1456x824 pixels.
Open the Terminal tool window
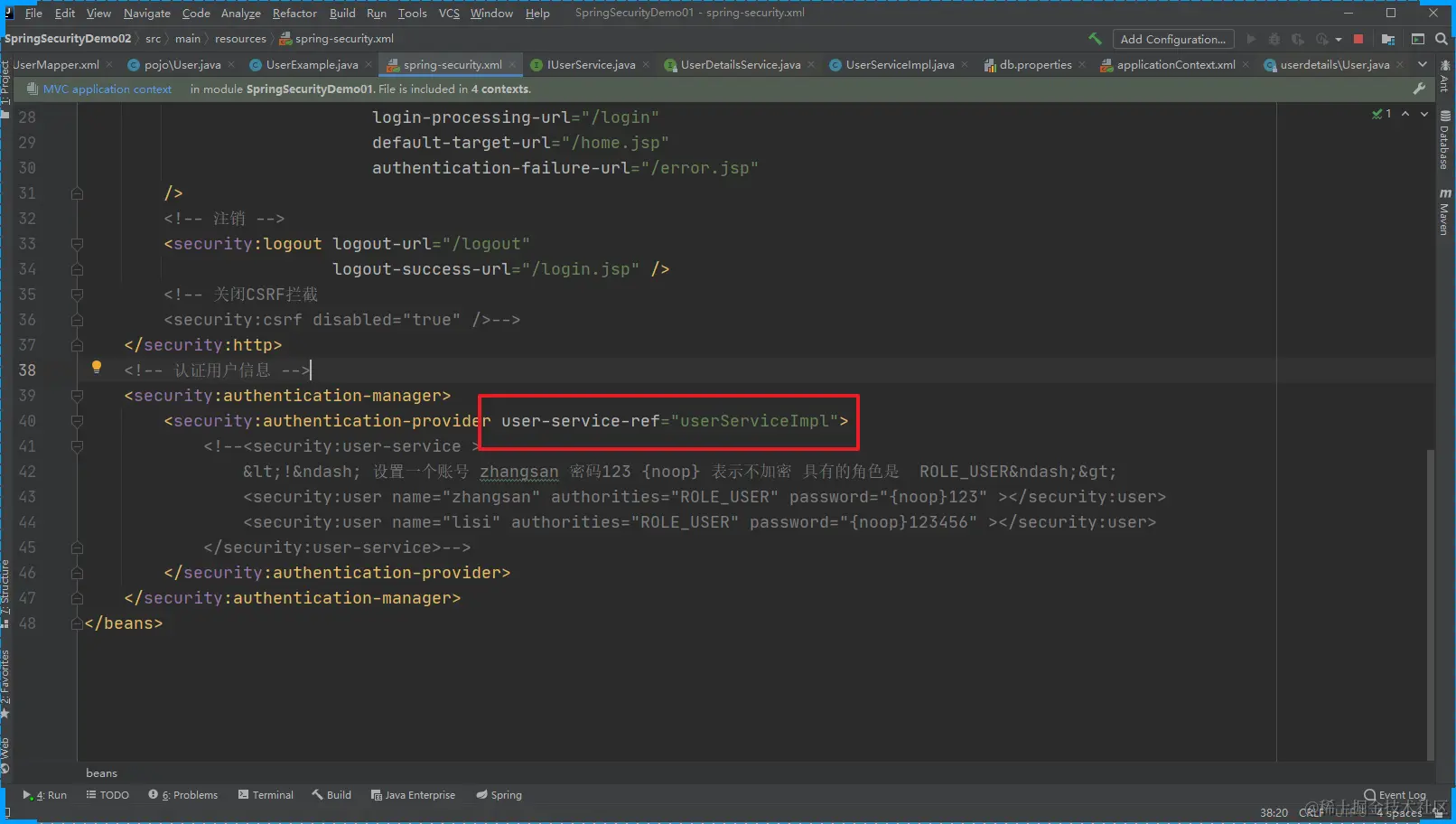[266, 795]
